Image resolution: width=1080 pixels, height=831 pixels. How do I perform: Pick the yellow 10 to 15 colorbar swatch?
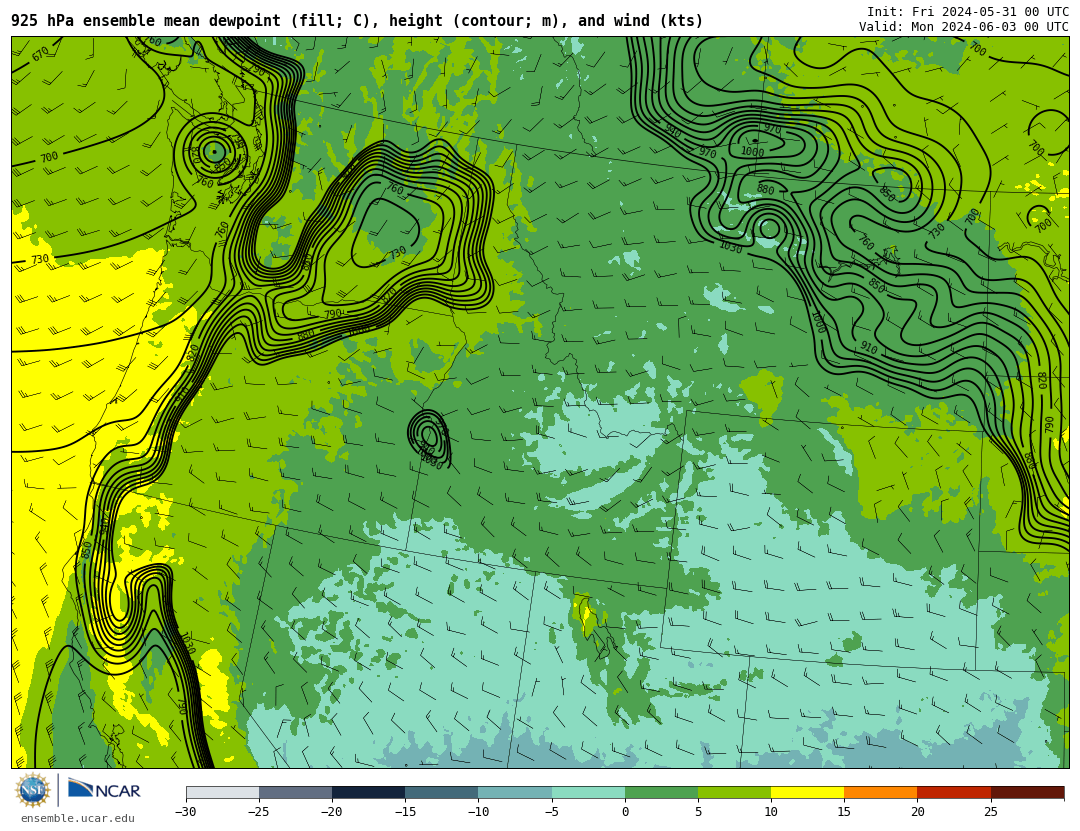click(x=807, y=792)
